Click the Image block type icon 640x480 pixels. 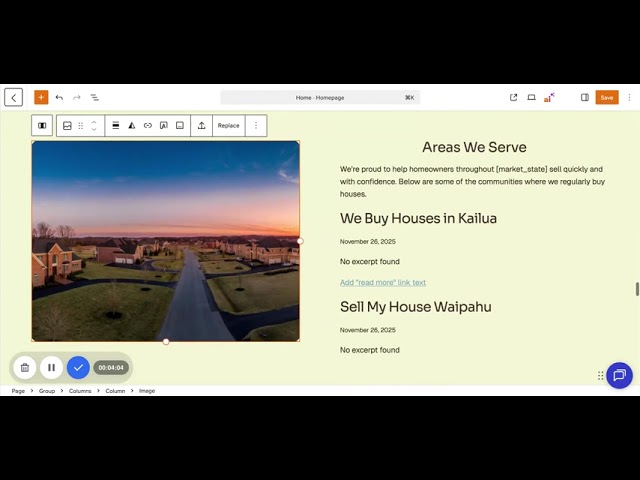[x=67, y=126]
